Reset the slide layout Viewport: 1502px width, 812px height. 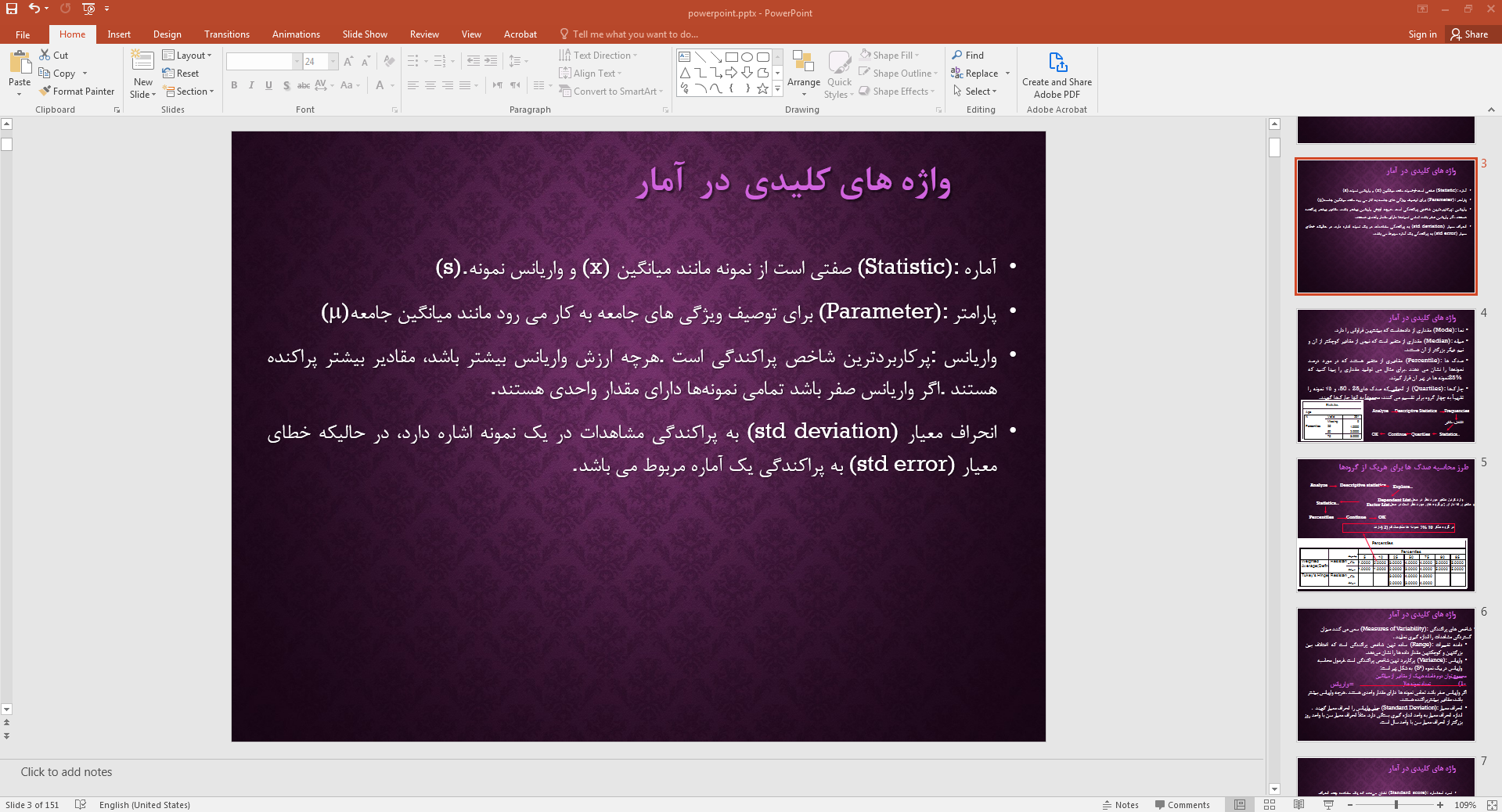(181, 73)
